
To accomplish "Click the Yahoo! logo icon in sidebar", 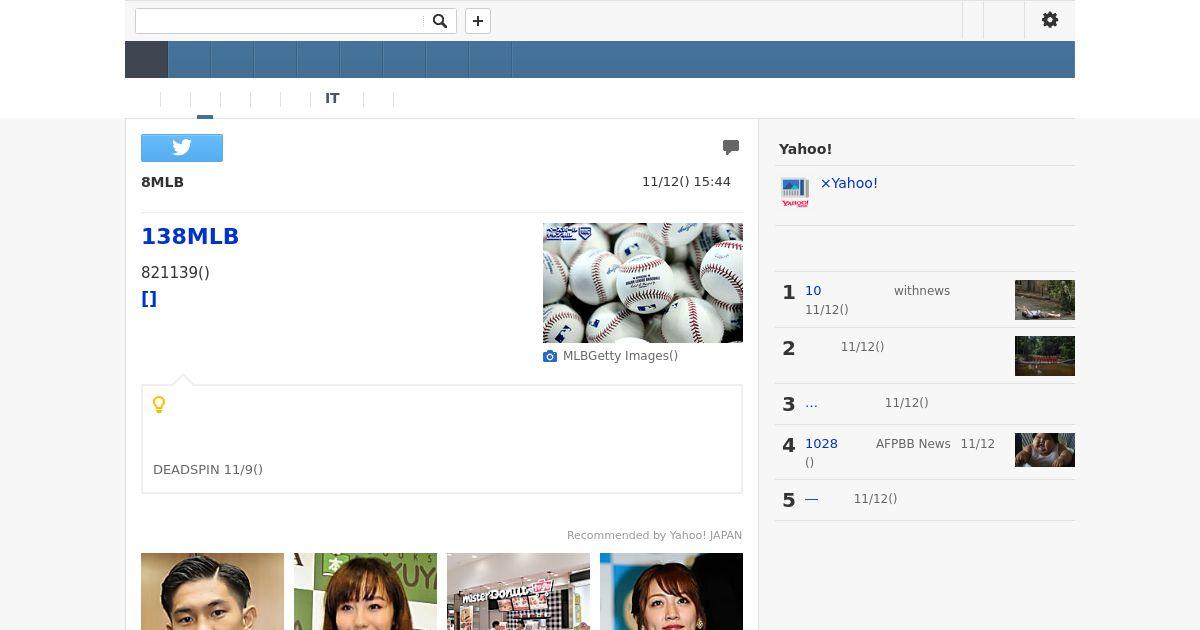I will click(x=795, y=192).
